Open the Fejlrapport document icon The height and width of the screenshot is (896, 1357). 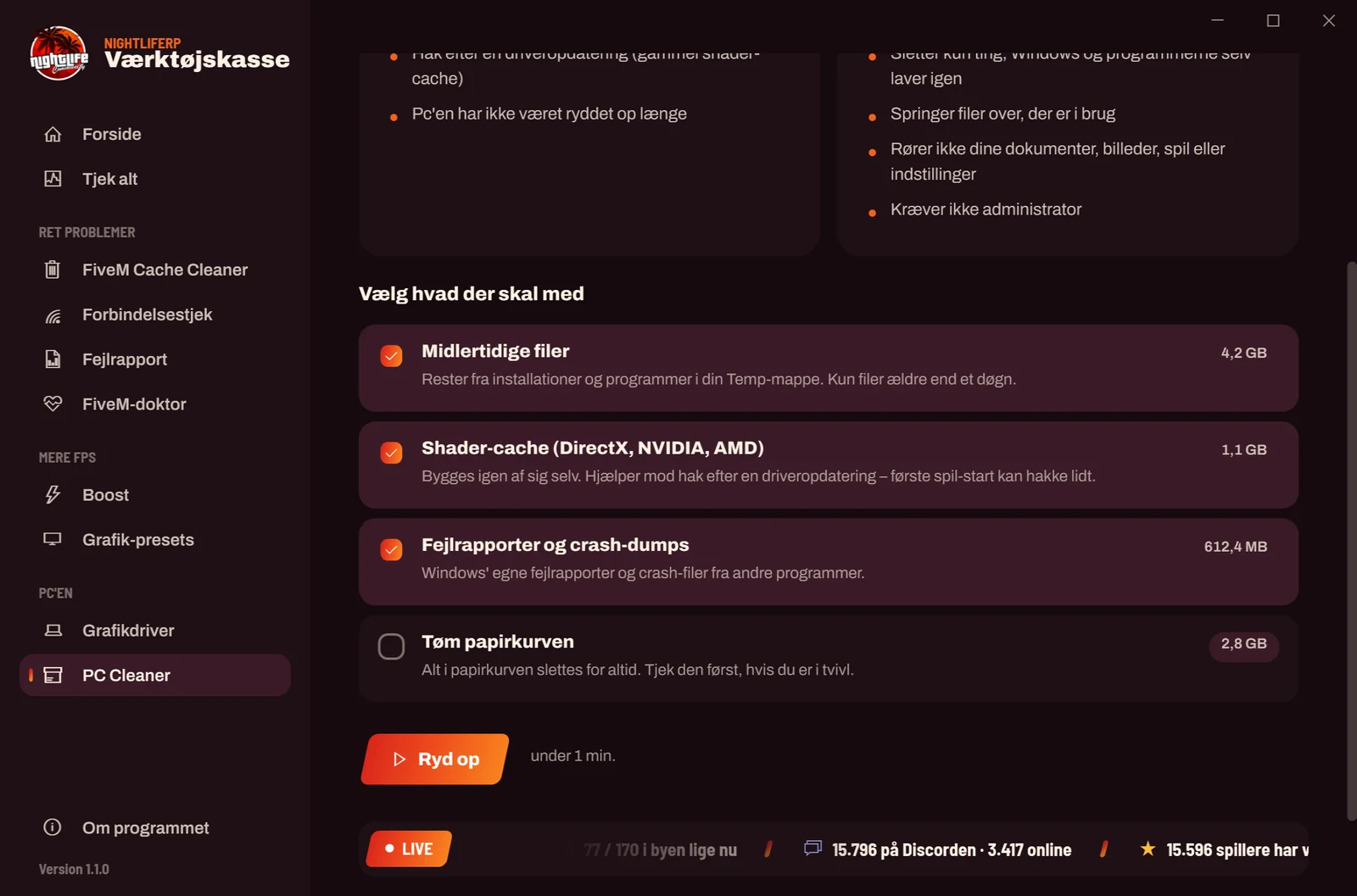click(53, 359)
